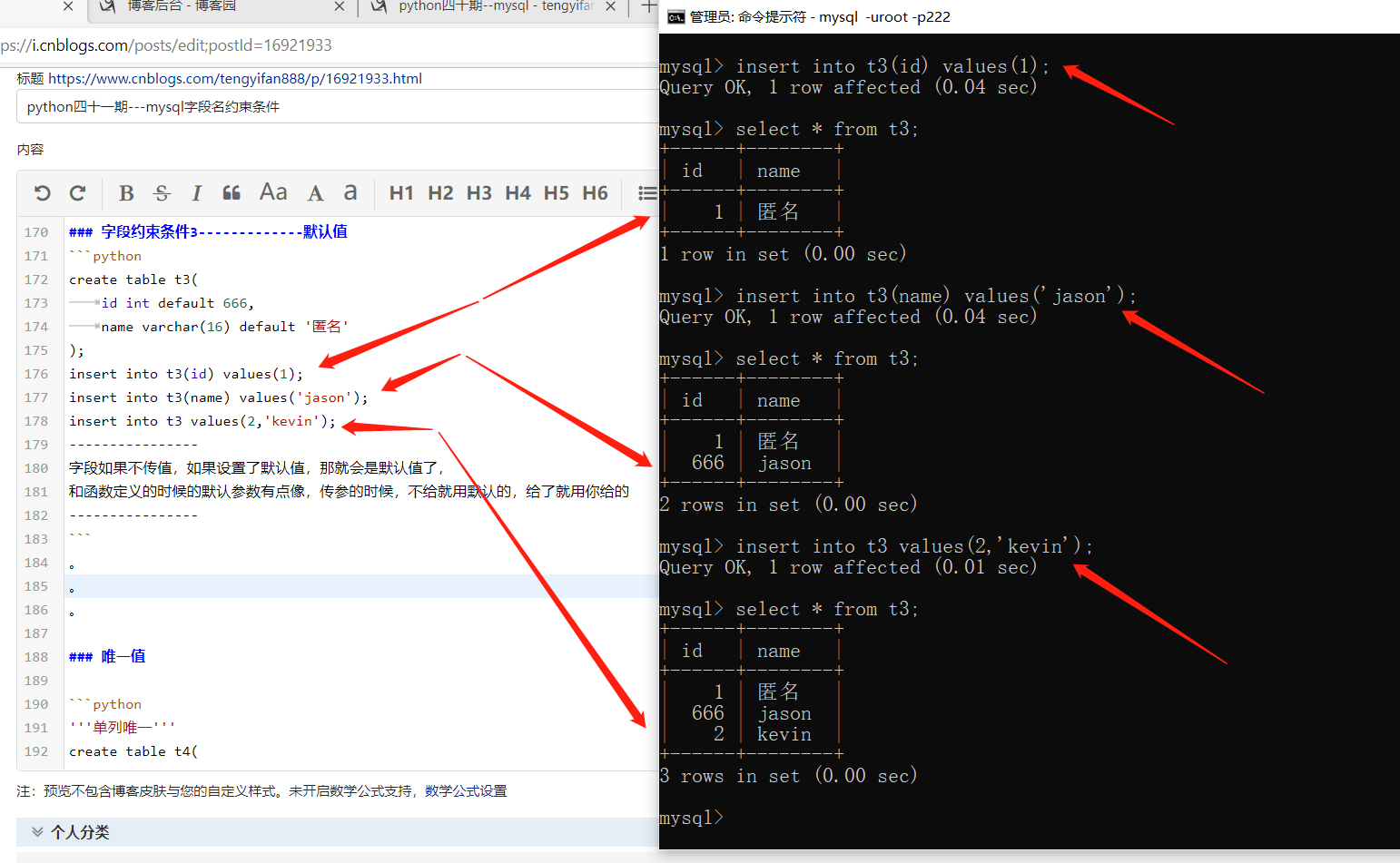Close the python四十期--mysql tab
This screenshot has width=1400, height=863.
[611, 6]
